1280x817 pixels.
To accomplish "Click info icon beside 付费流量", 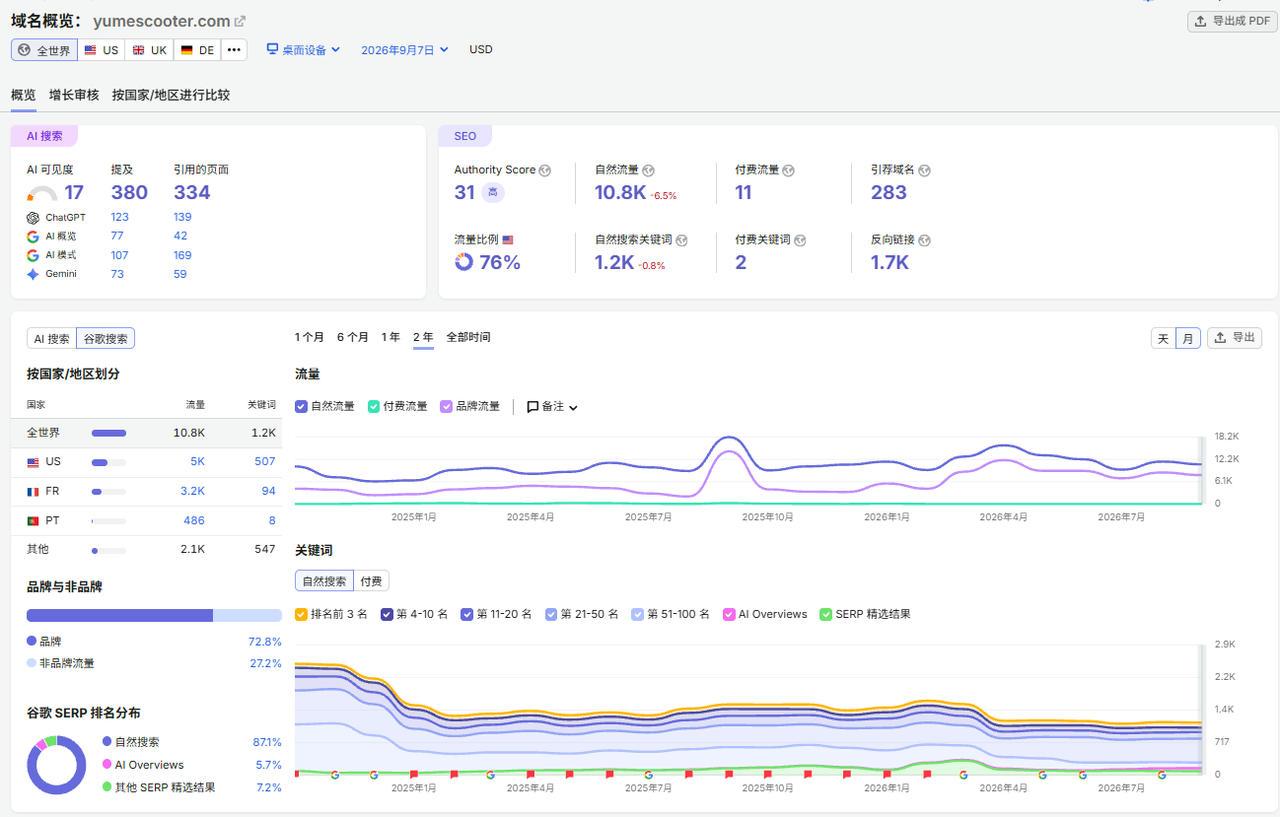I will [788, 171].
